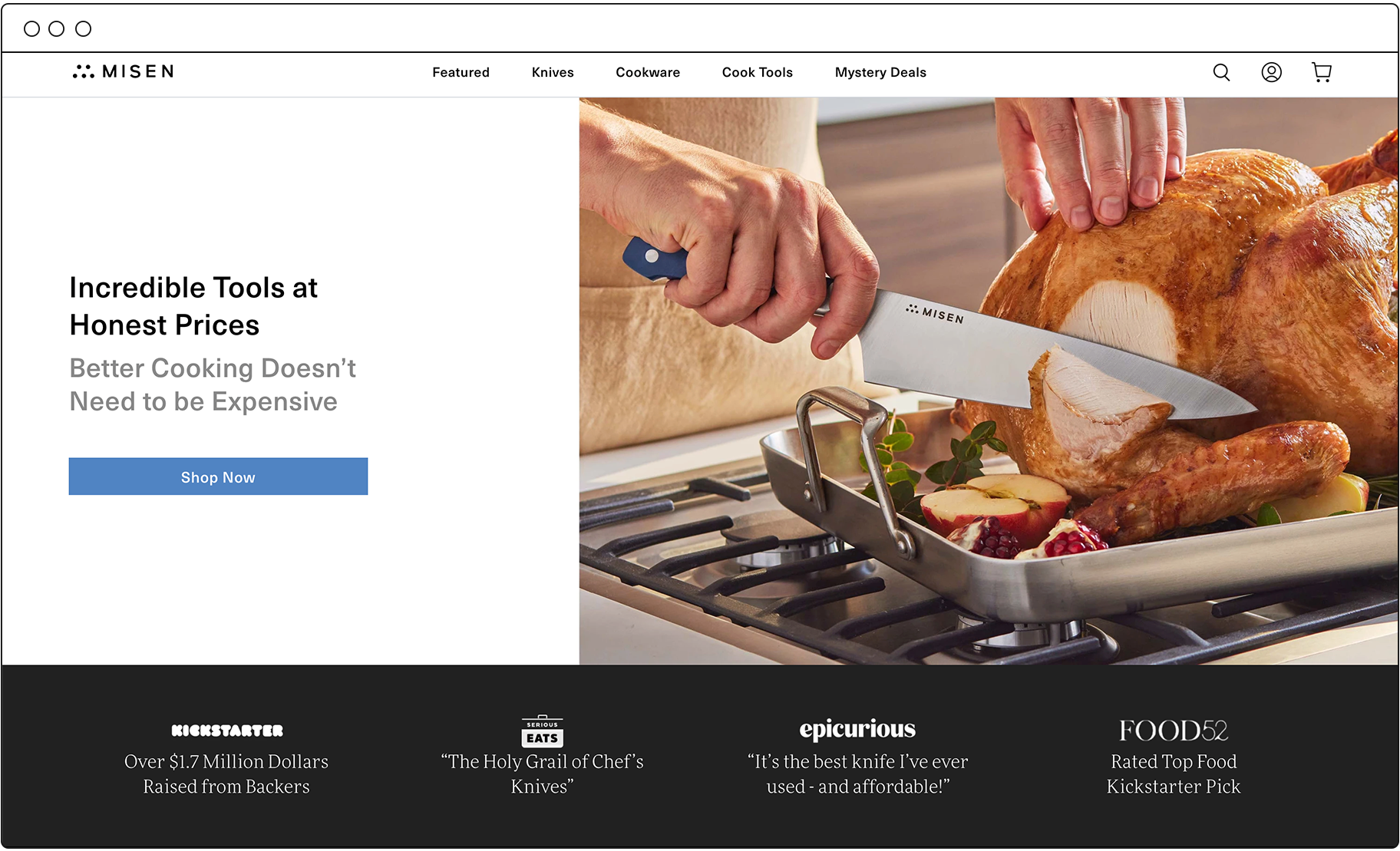
Task: Click the Epicurious logo
Action: pyautogui.click(x=857, y=729)
